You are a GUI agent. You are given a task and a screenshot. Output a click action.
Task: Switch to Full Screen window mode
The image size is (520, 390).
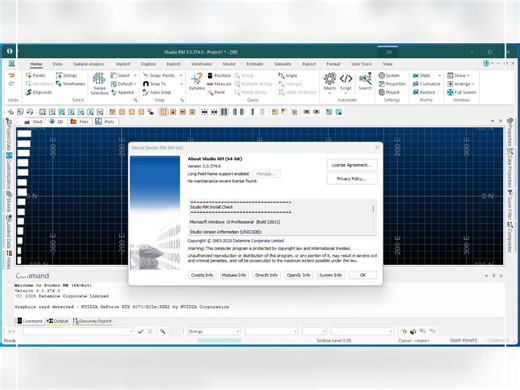[462, 92]
